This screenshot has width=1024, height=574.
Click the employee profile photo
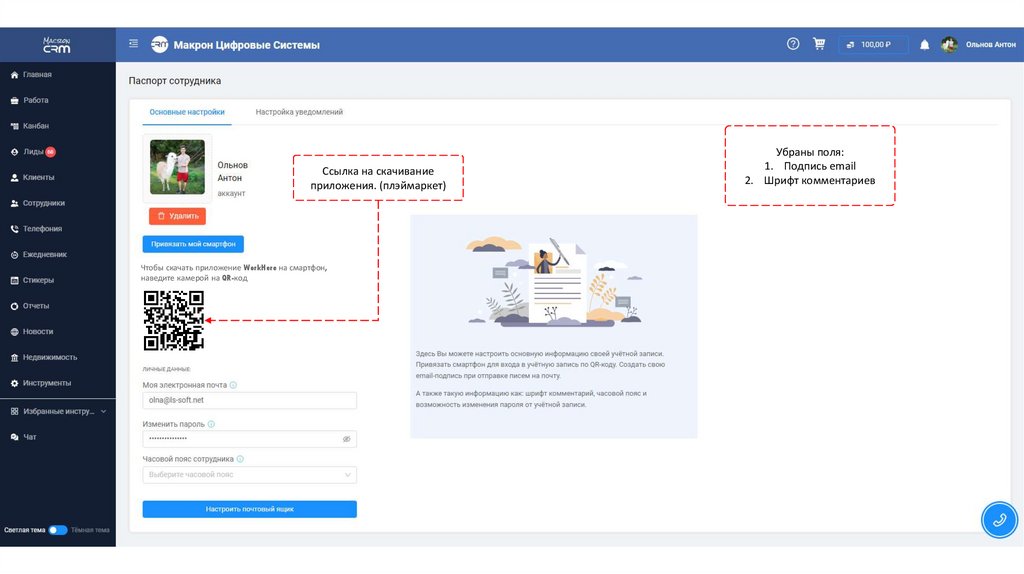point(177,167)
